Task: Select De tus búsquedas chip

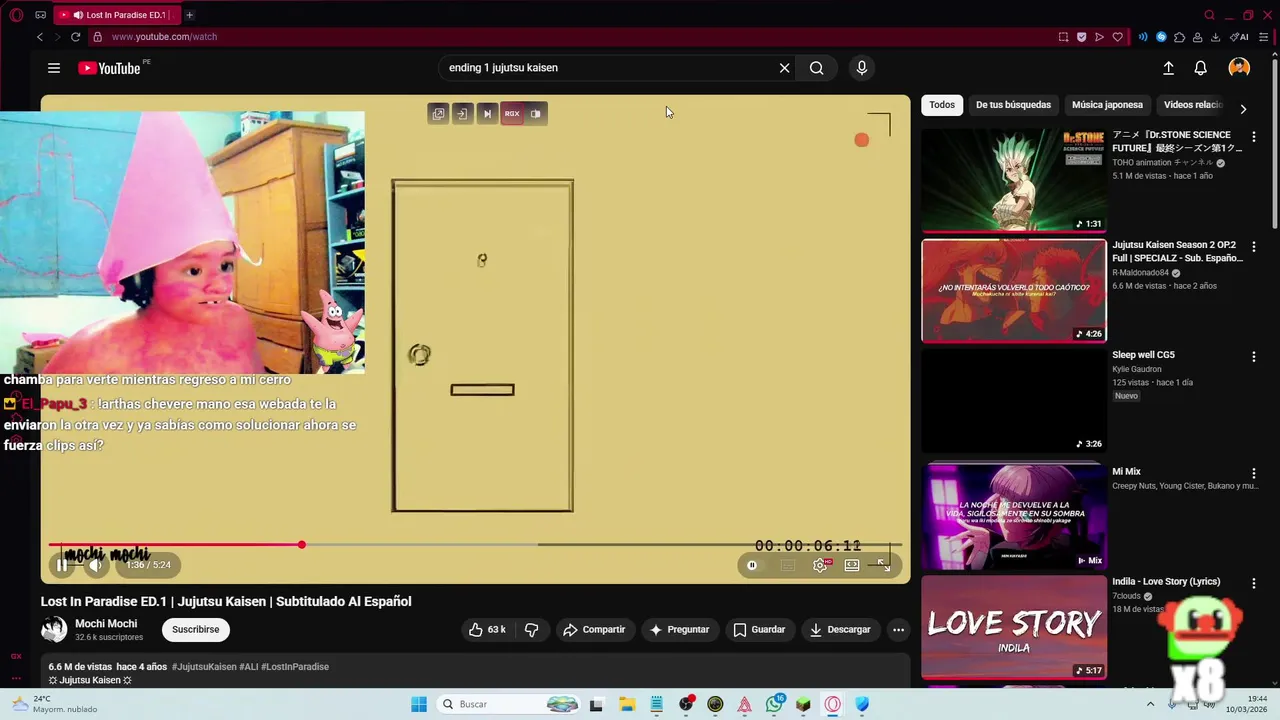Action: pyautogui.click(x=1013, y=105)
